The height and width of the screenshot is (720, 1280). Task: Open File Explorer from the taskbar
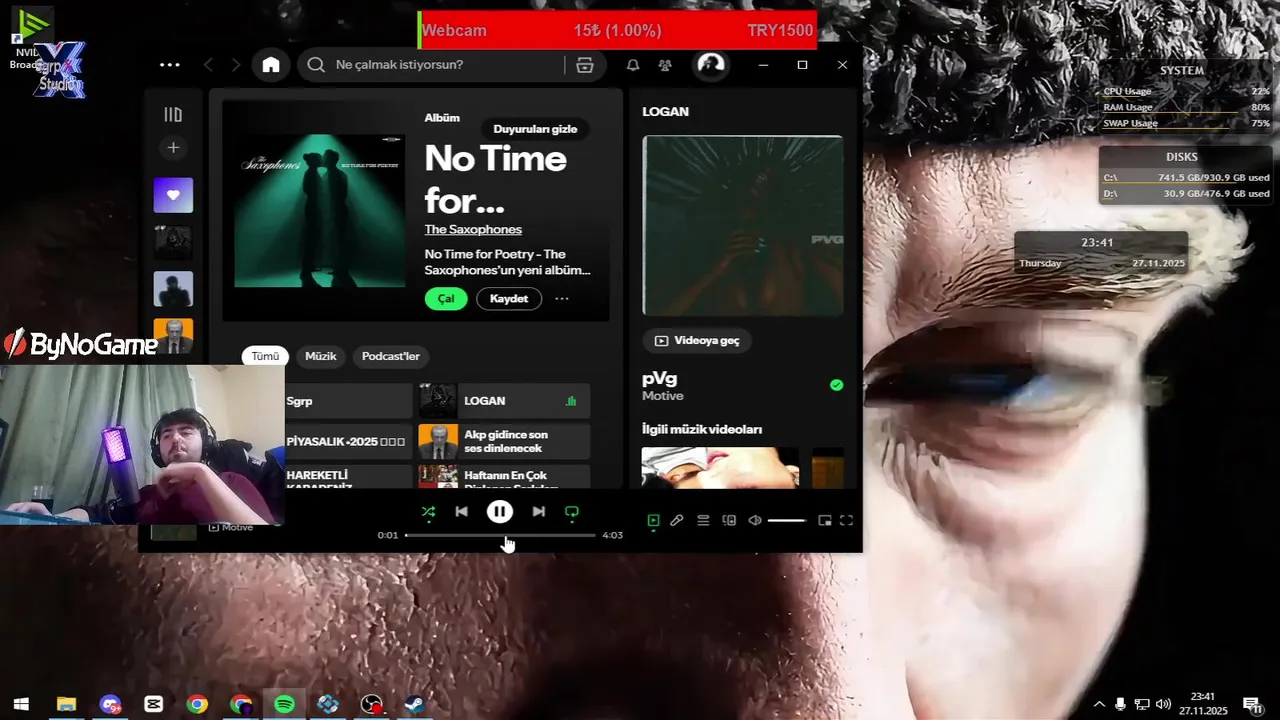tap(66, 704)
